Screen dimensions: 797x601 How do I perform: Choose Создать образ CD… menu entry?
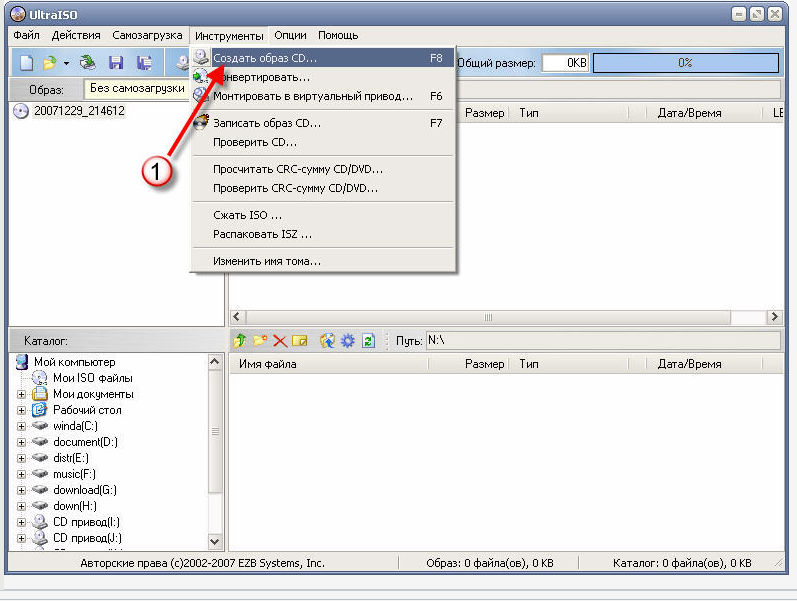322,58
